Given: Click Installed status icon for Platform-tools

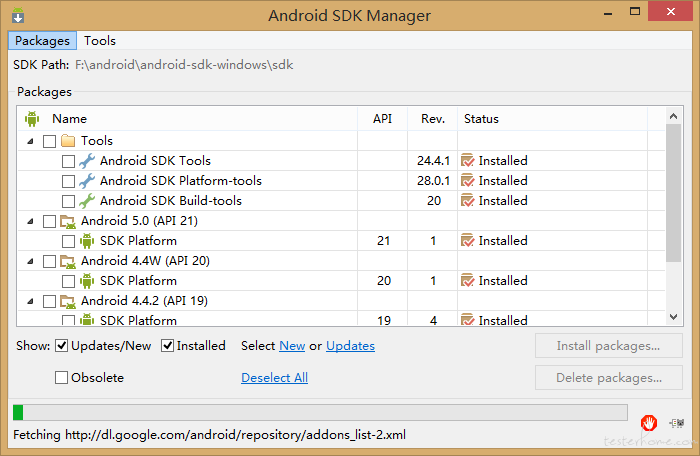Looking at the screenshot, I should 467,181.
